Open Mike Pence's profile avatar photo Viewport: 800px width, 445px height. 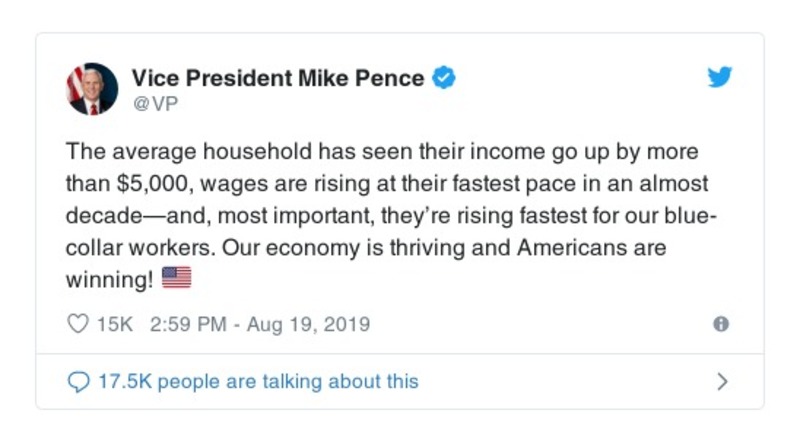click(92, 89)
